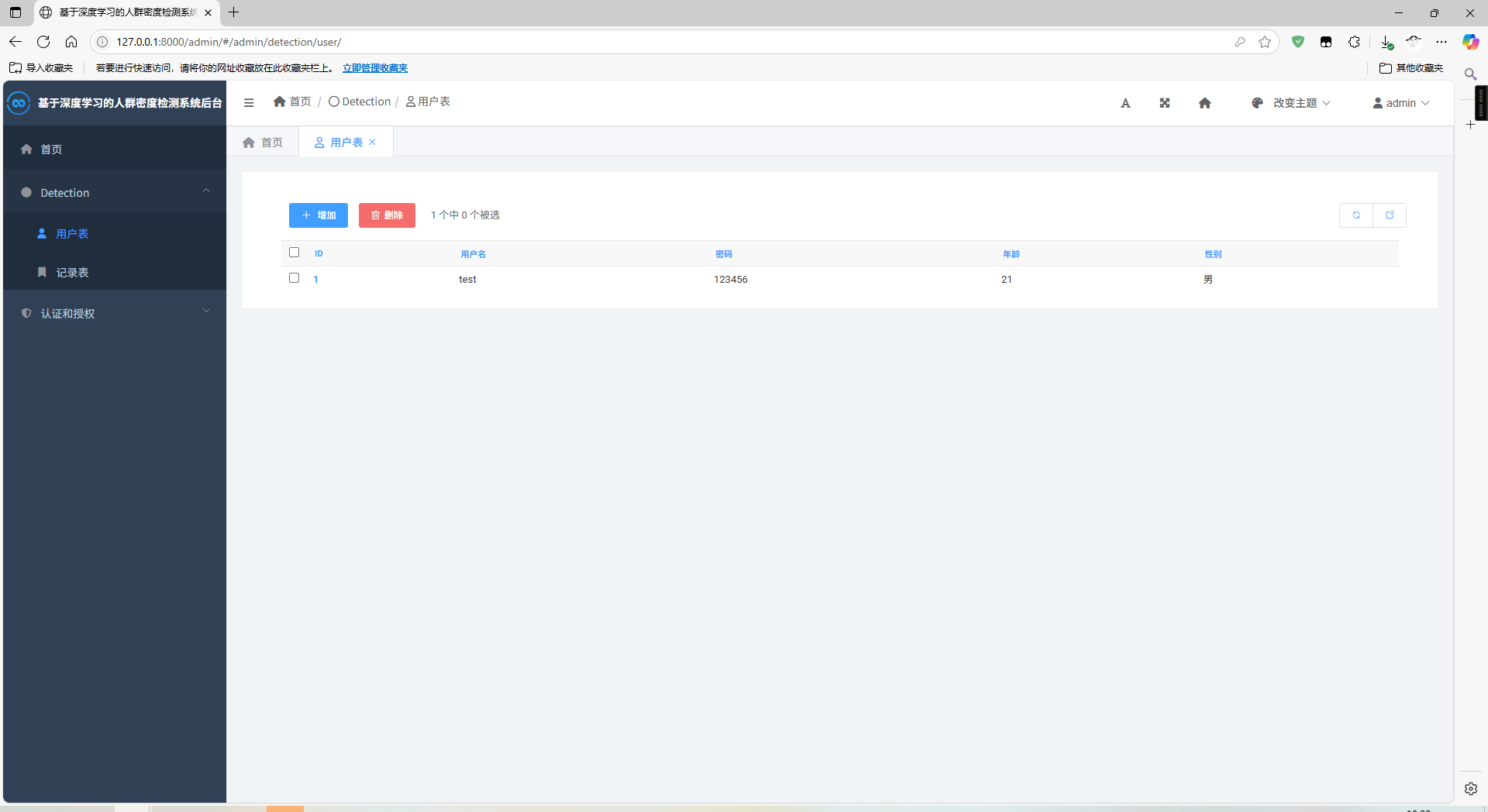Open new browser tab
Viewport: 1488px width, 812px height.
tap(233, 12)
